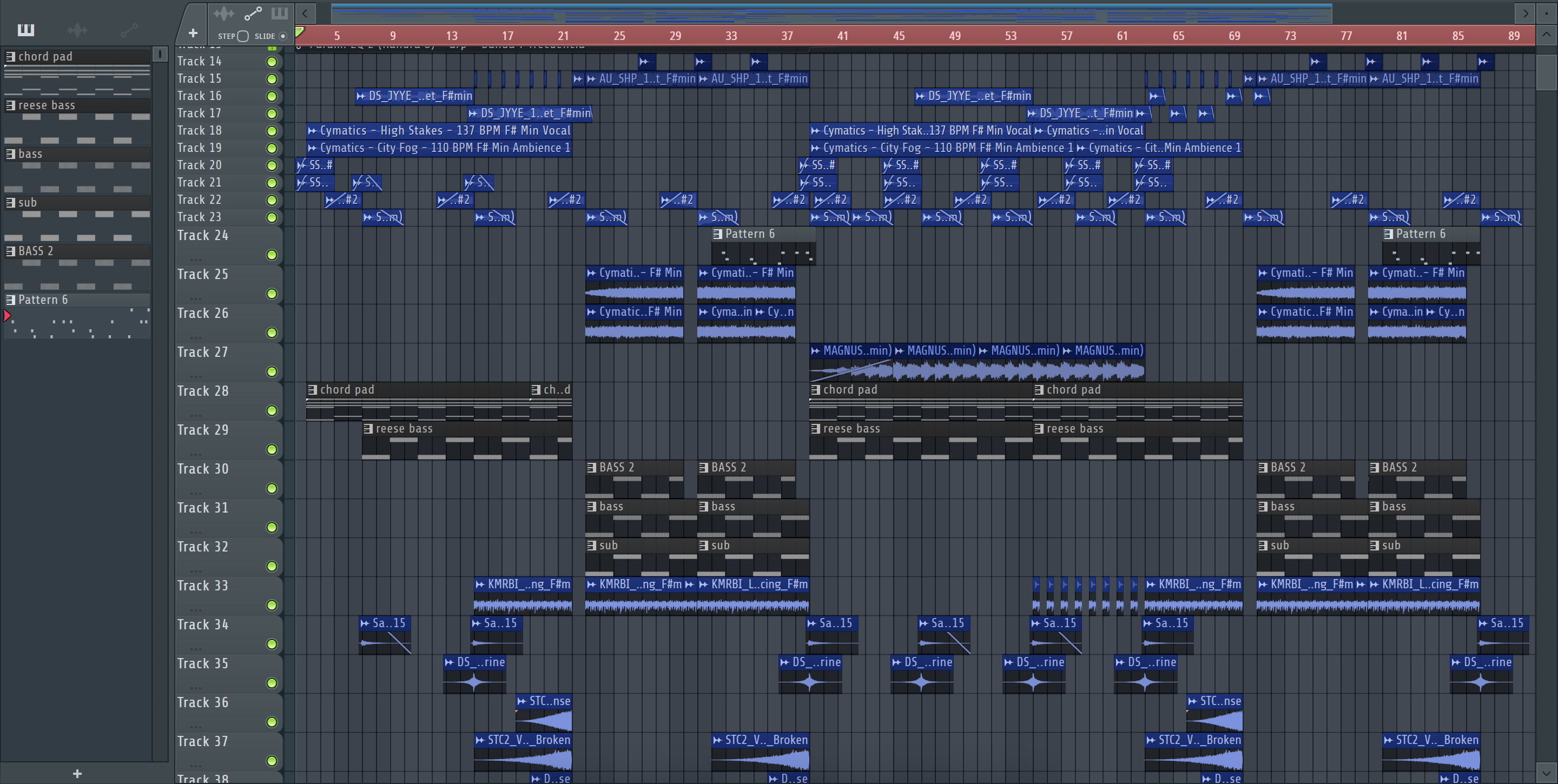Mute Track 14
Viewport: 1558px width, 784px height.
coord(272,62)
